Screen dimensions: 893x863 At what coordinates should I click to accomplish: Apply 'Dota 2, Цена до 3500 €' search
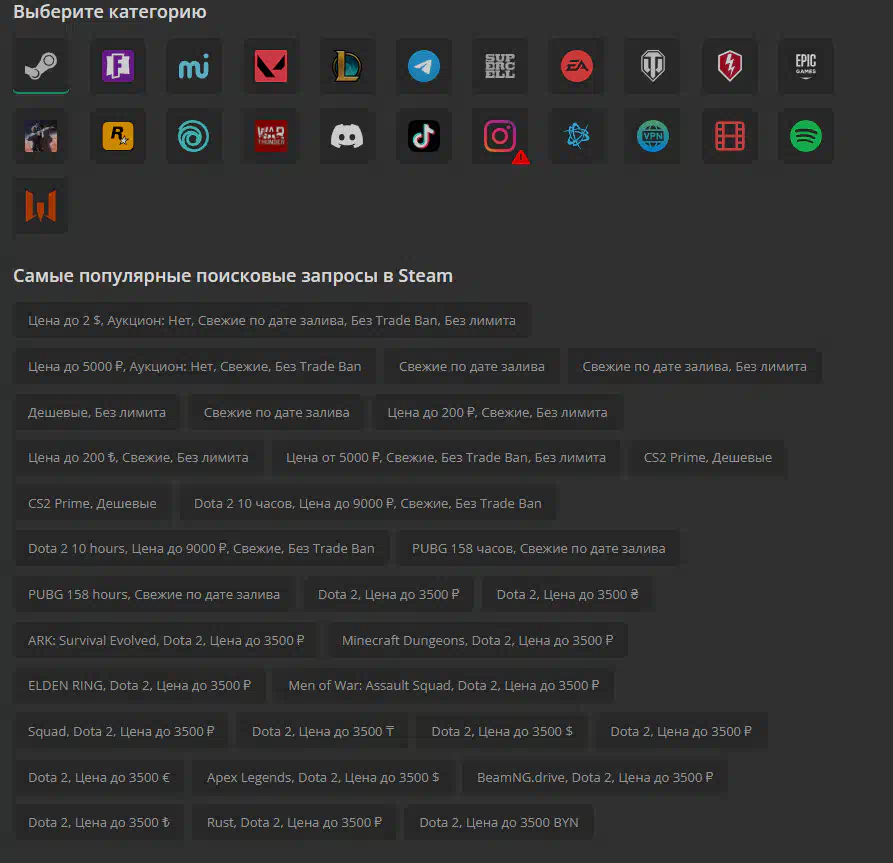coord(99,778)
